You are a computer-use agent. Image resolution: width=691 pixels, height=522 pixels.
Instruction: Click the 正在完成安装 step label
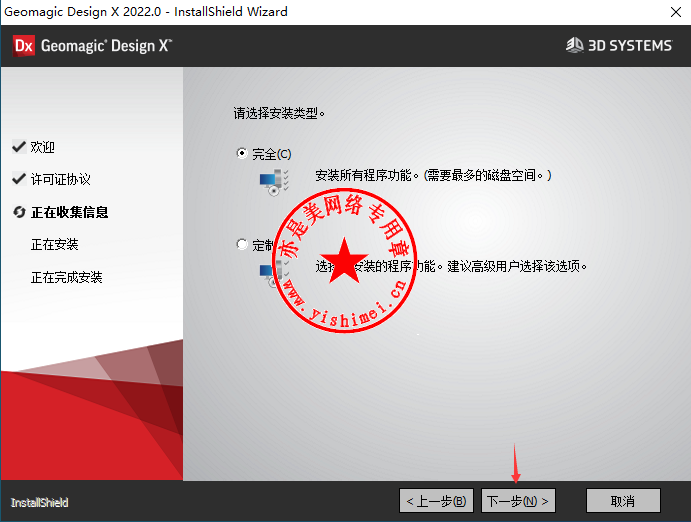(x=66, y=278)
